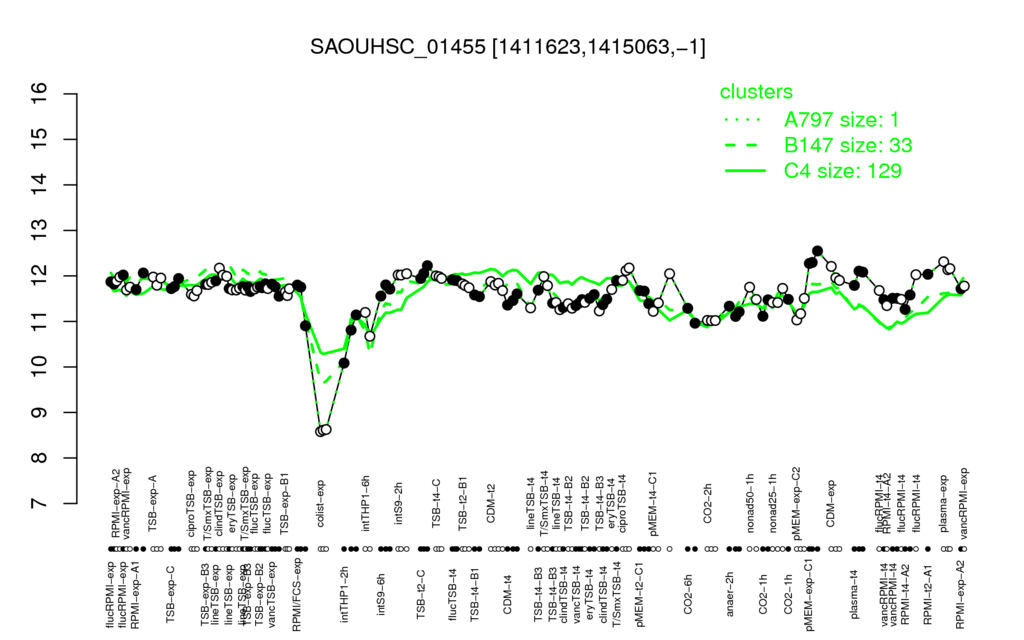1024x640 pixels.
Task: Click the 'pMEM-t2-C1' axis label
Action: 639,594
